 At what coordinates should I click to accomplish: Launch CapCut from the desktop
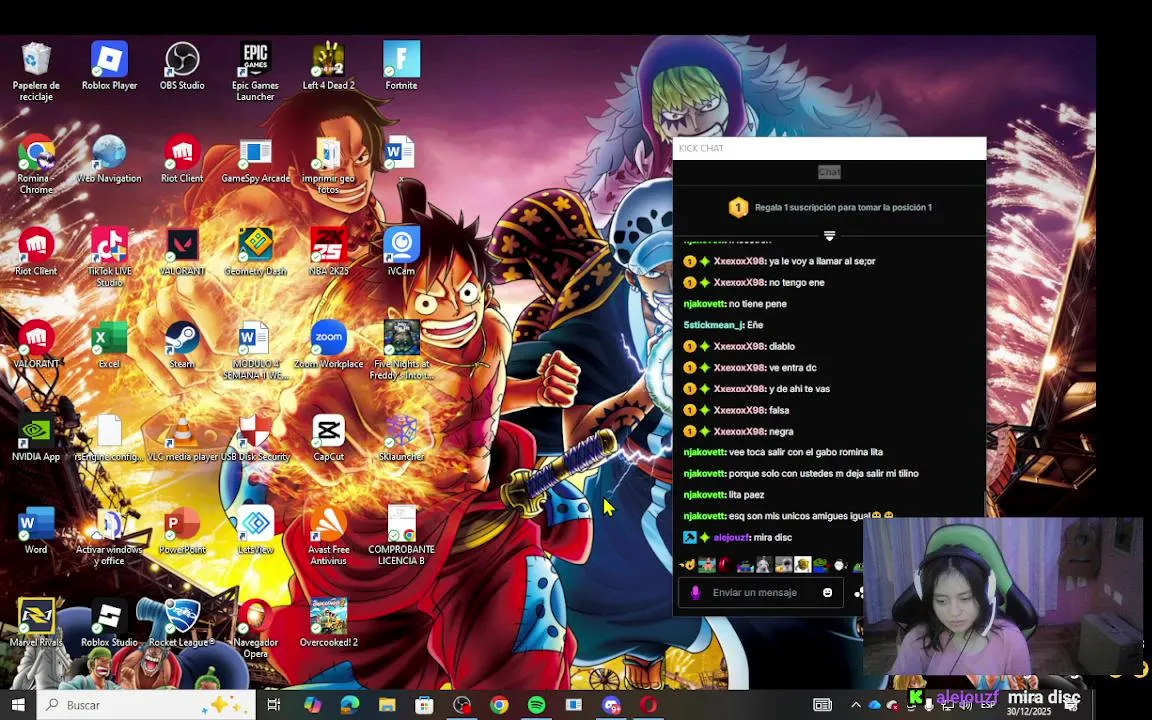click(x=328, y=437)
